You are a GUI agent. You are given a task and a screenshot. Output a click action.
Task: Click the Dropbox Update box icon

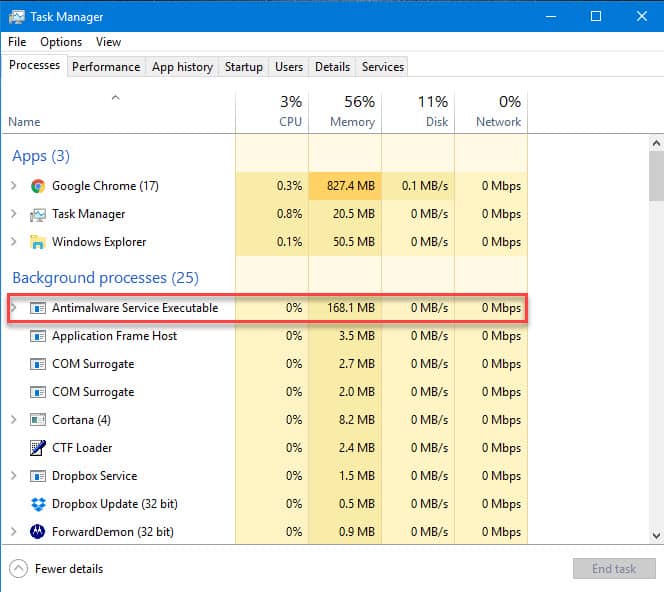[x=38, y=504]
